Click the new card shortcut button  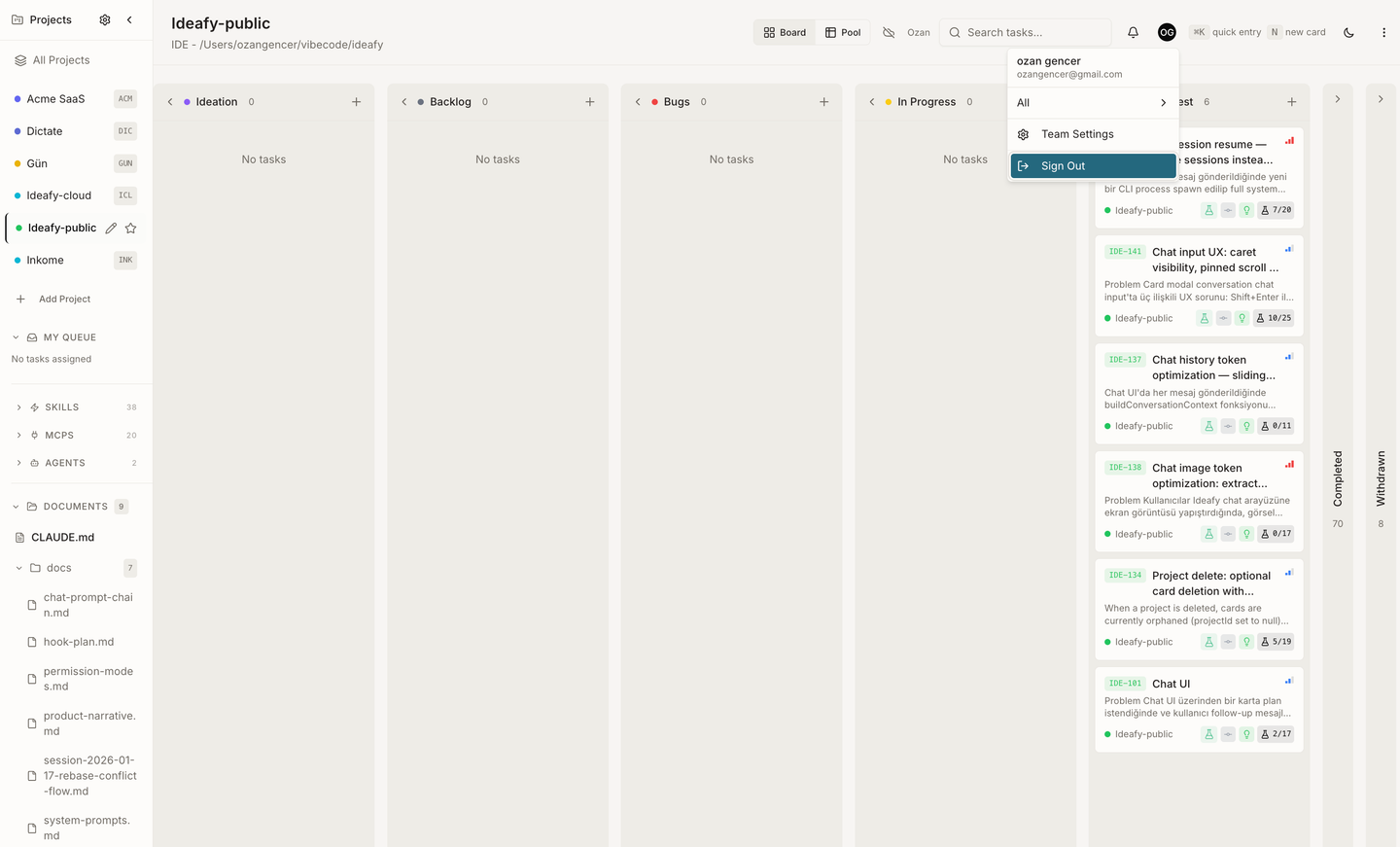1297,32
